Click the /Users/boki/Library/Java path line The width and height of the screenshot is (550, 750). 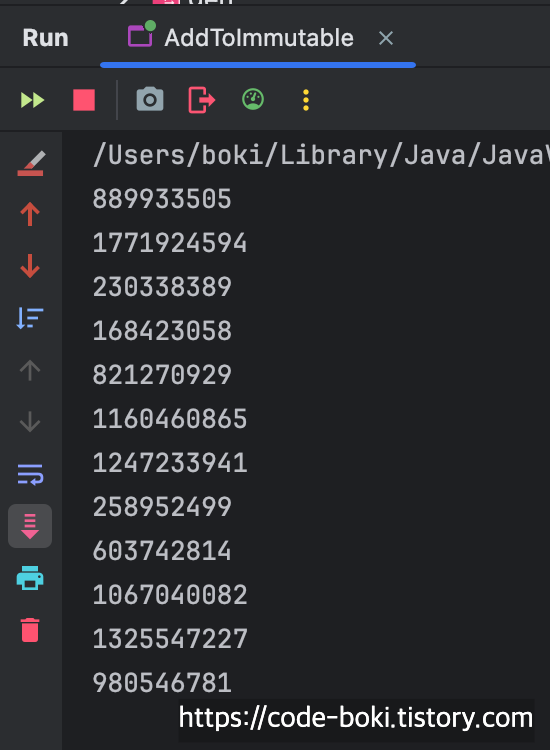(x=321, y=155)
